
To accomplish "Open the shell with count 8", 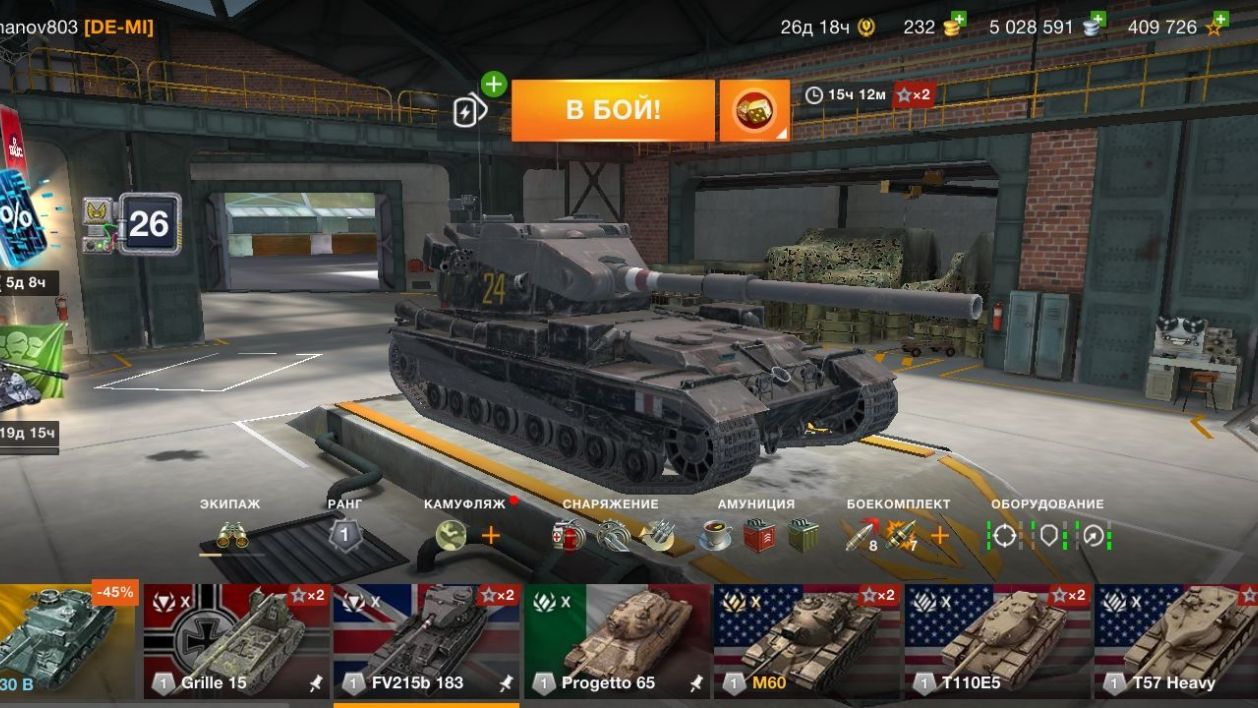I will point(861,536).
